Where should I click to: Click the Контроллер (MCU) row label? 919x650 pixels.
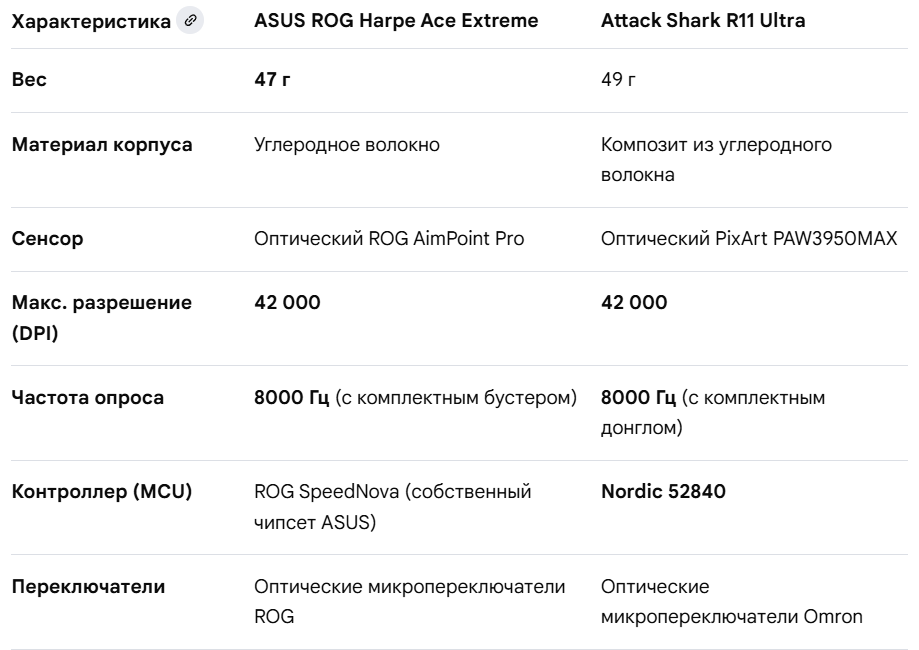(102, 491)
